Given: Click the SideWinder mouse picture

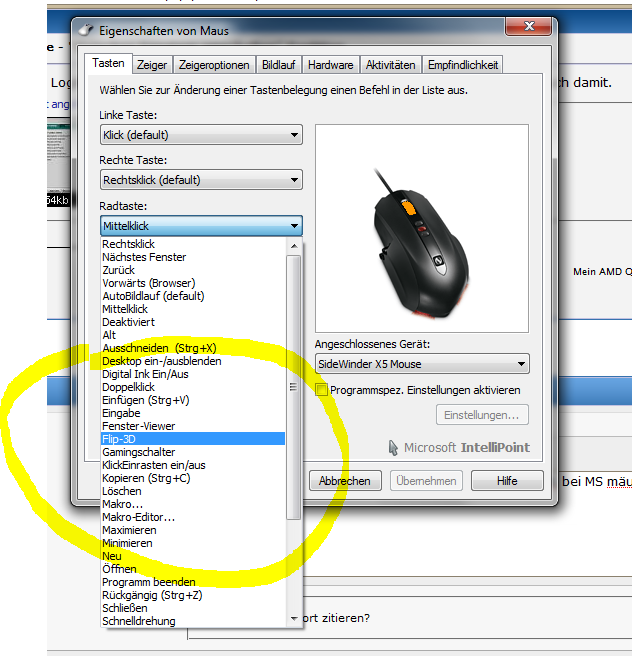Looking at the screenshot, I should (422, 242).
